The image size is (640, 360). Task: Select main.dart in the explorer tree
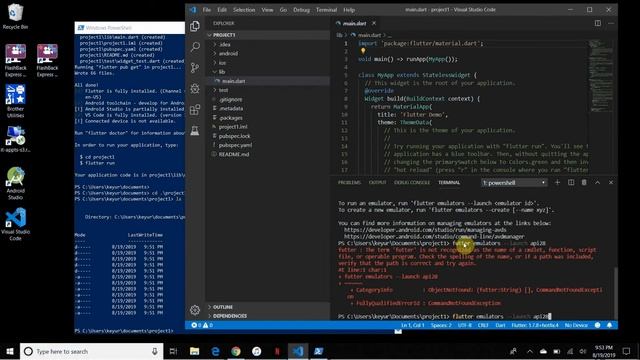pos(268,81)
